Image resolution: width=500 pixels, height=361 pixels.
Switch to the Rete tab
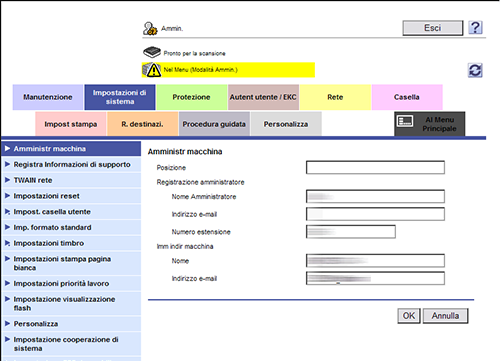click(335, 97)
